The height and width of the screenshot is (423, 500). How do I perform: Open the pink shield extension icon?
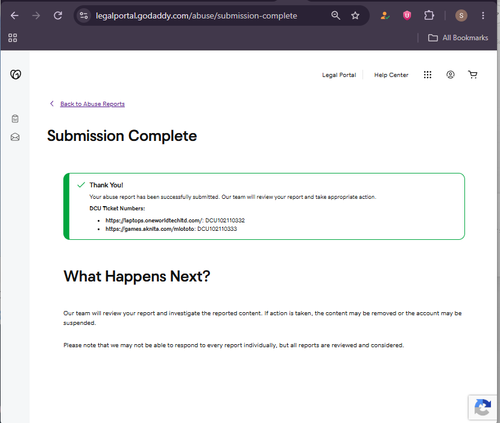407,15
